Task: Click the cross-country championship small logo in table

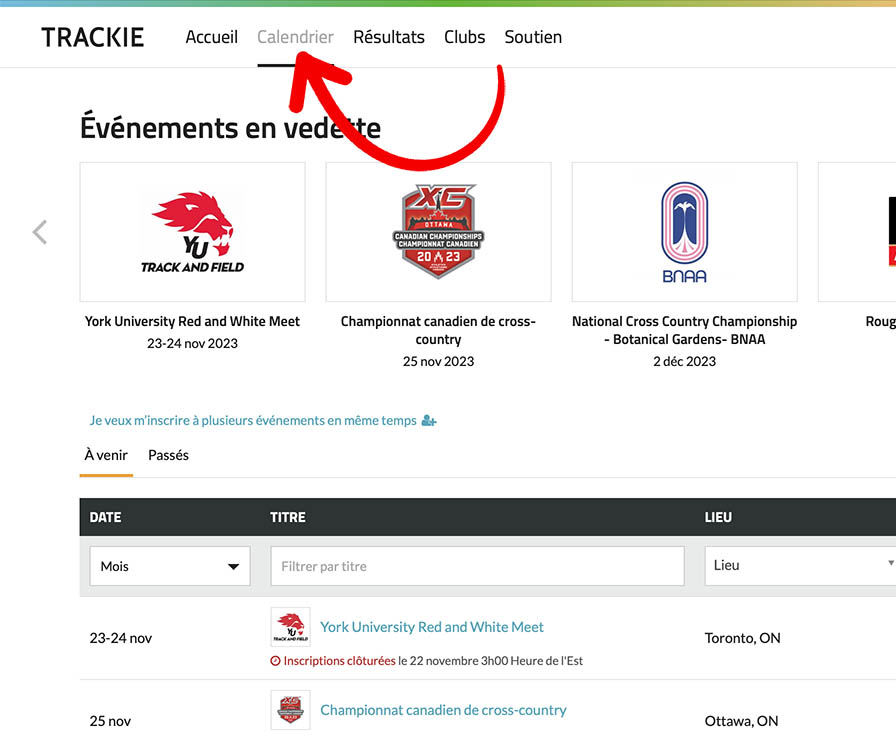Action: 290,710
